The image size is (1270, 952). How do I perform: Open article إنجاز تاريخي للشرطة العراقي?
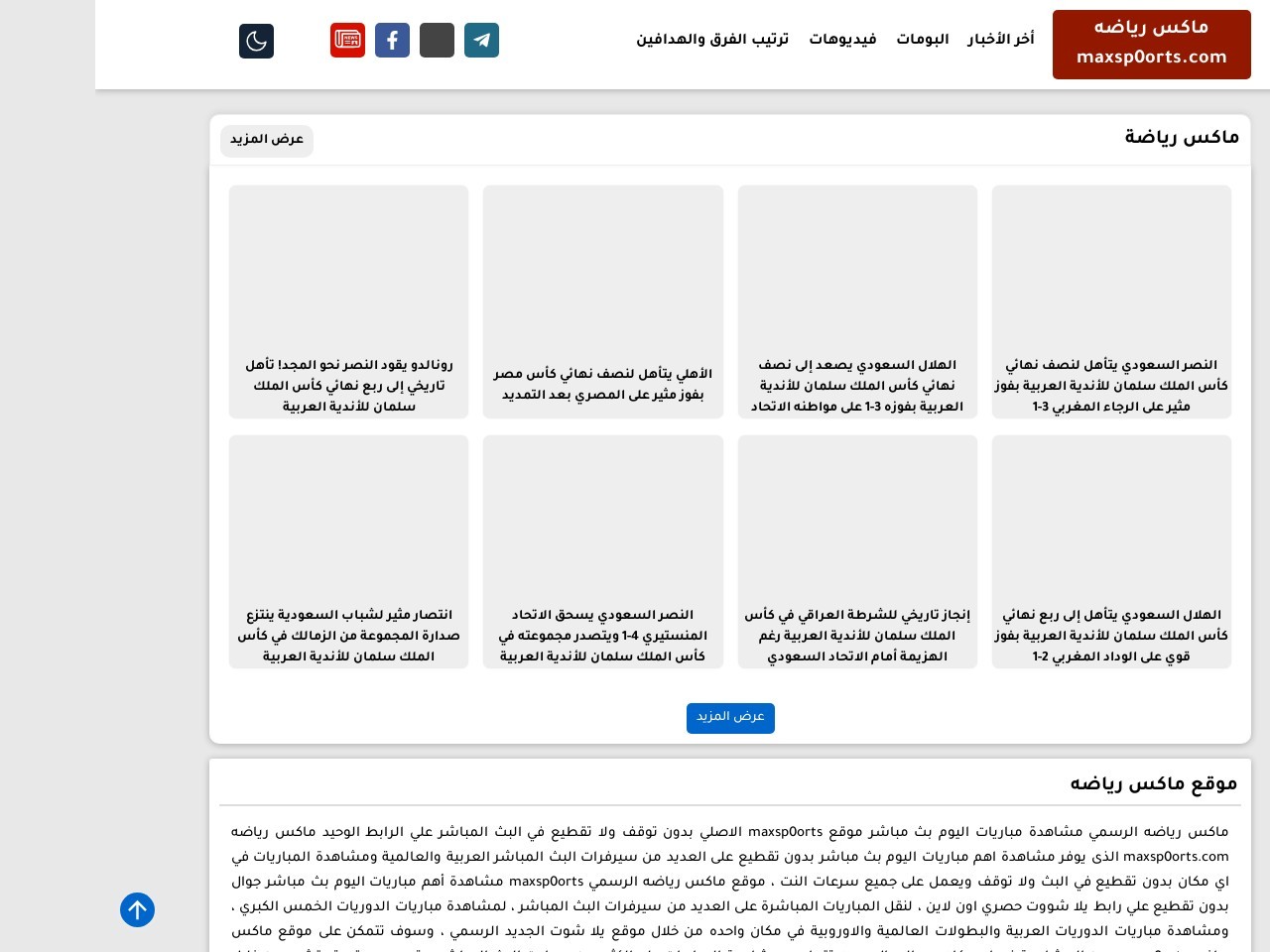857,636
